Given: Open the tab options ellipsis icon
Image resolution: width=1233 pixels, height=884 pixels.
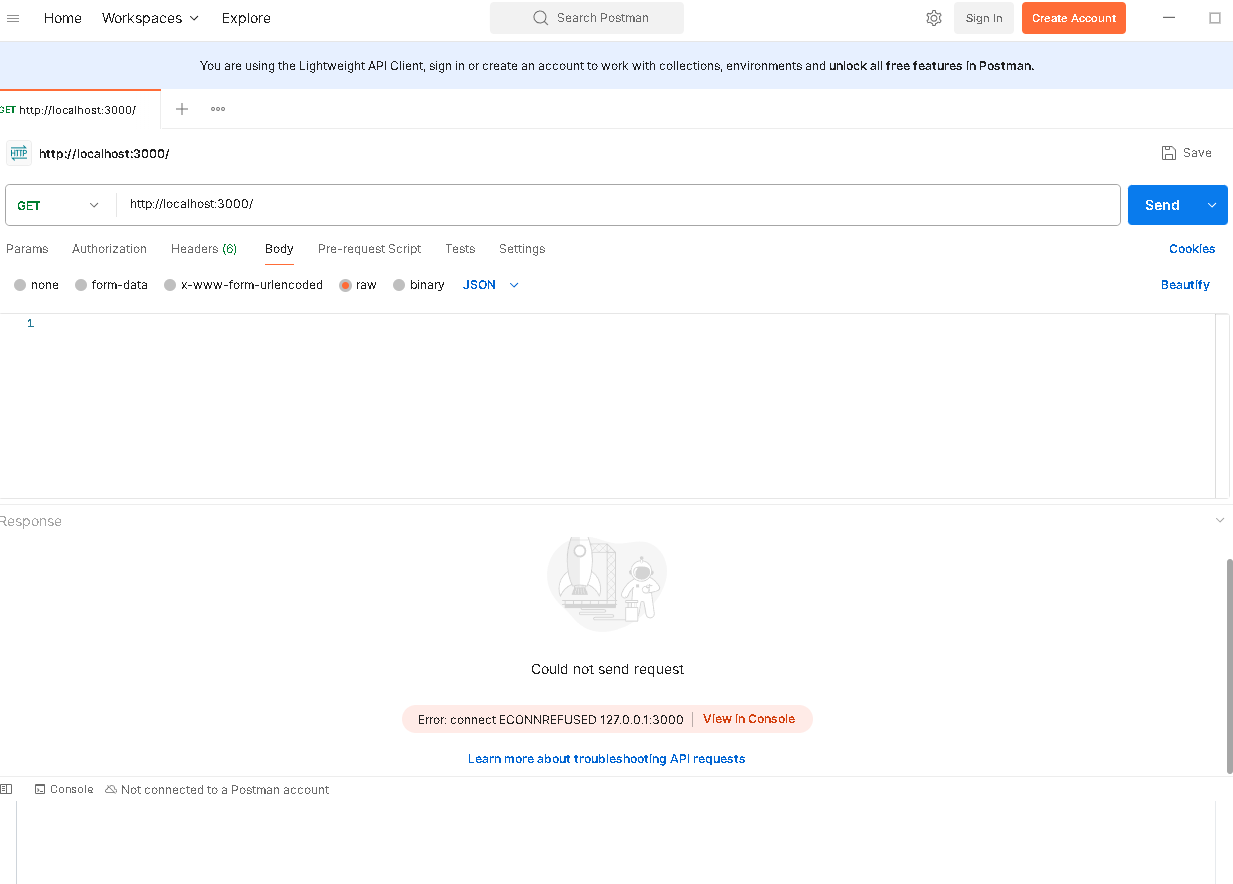Looking at the screenshot, I should [x=218, y=109].
